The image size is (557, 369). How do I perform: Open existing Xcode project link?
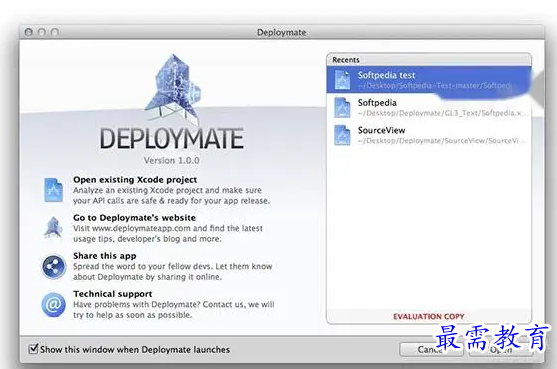[135, 180]
